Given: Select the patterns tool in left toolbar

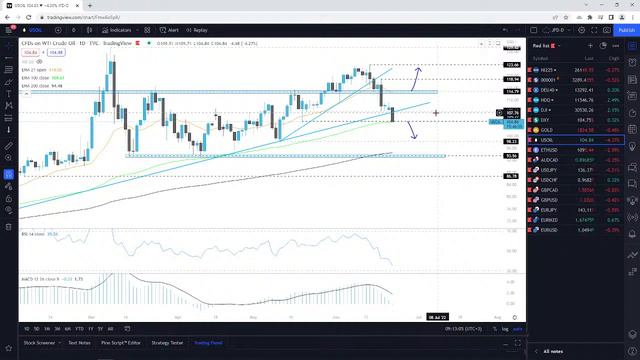Looking at the screenshot, I should pyautogui.click(x=9, y=106).
